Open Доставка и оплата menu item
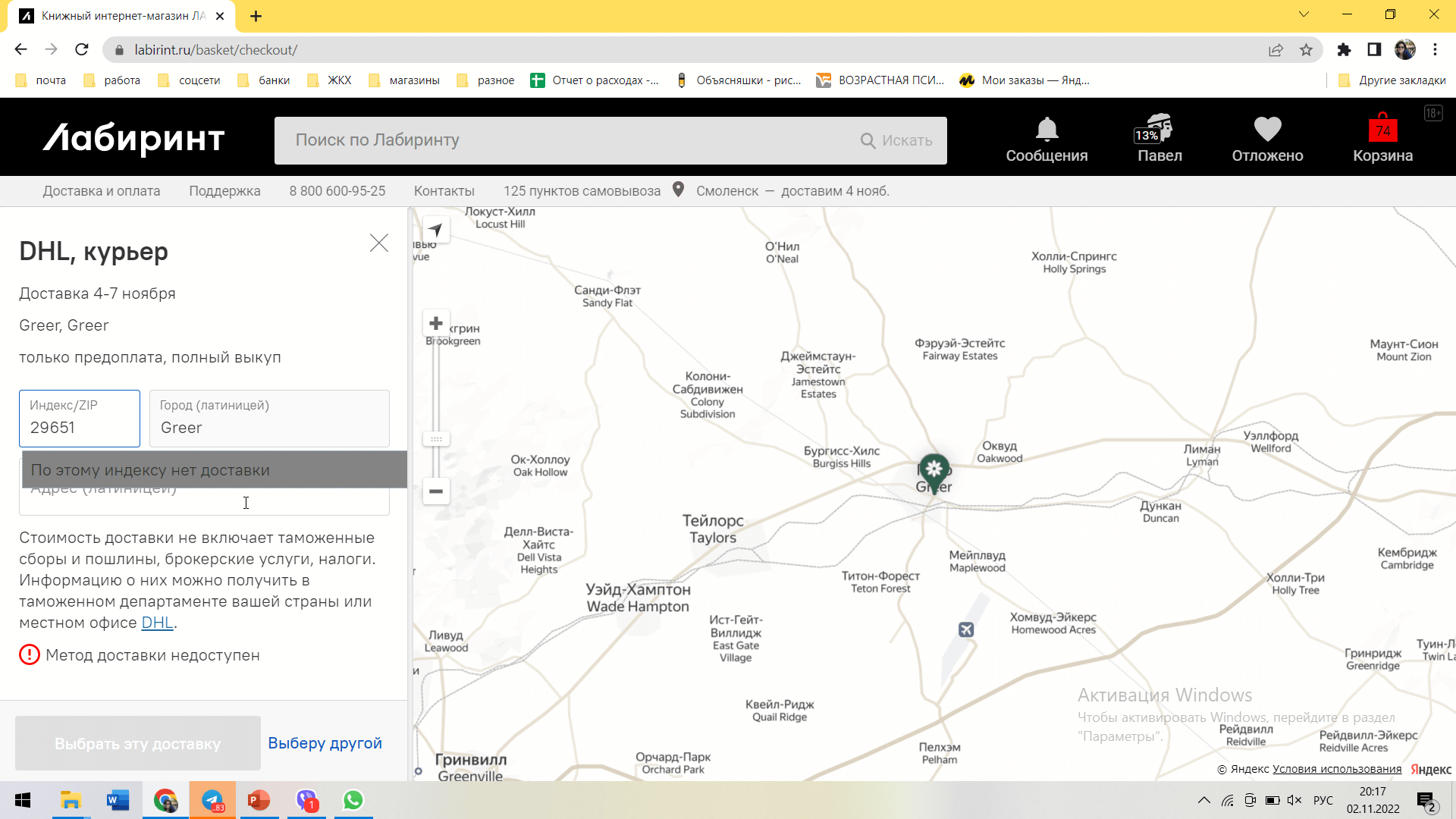The height and width of the screenshot is (819, 1456). 102,191
